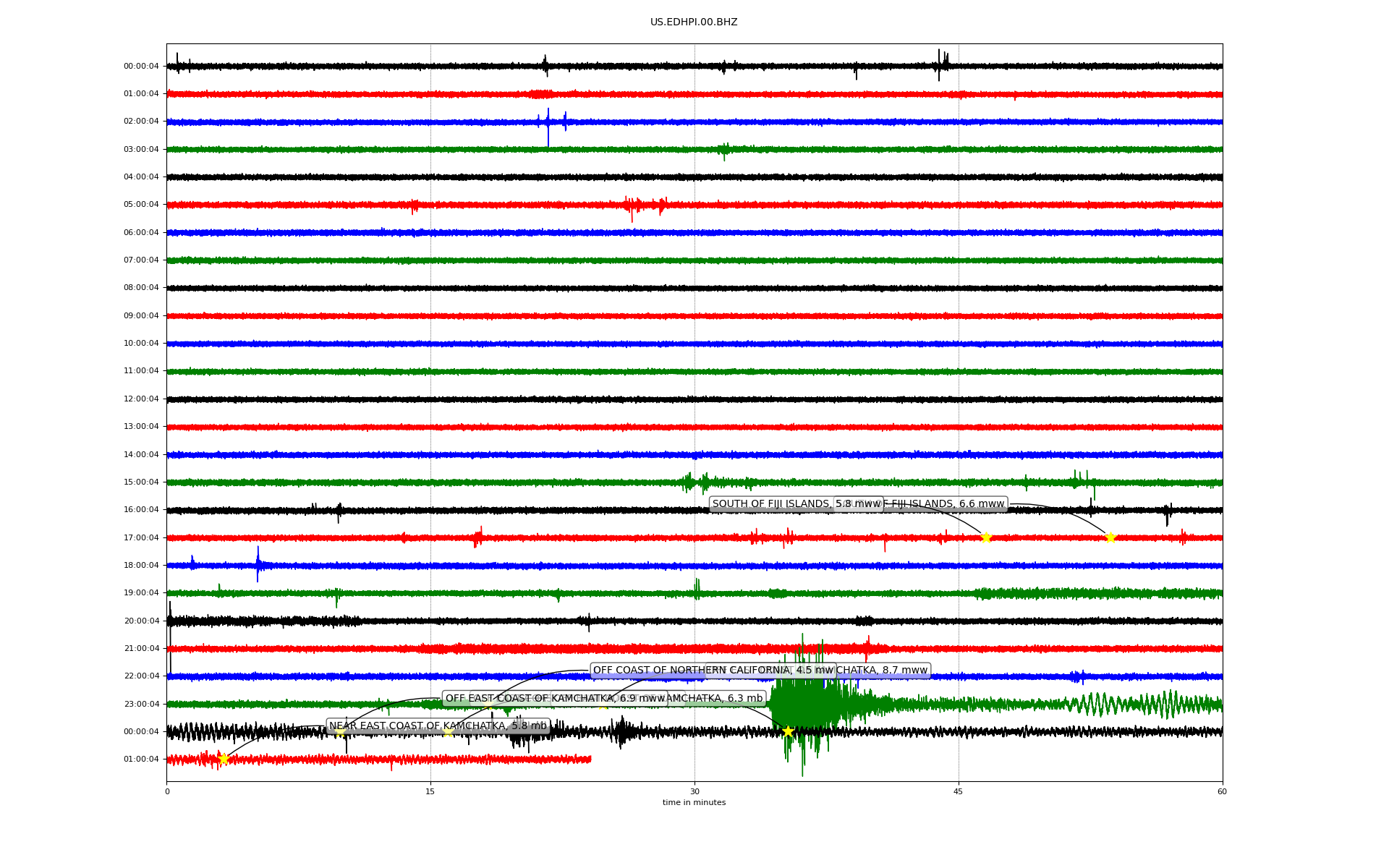Screen dimensions: 1389x868
Task: Click the x-axis label 'time in minutes'
Action: [694, 802]
